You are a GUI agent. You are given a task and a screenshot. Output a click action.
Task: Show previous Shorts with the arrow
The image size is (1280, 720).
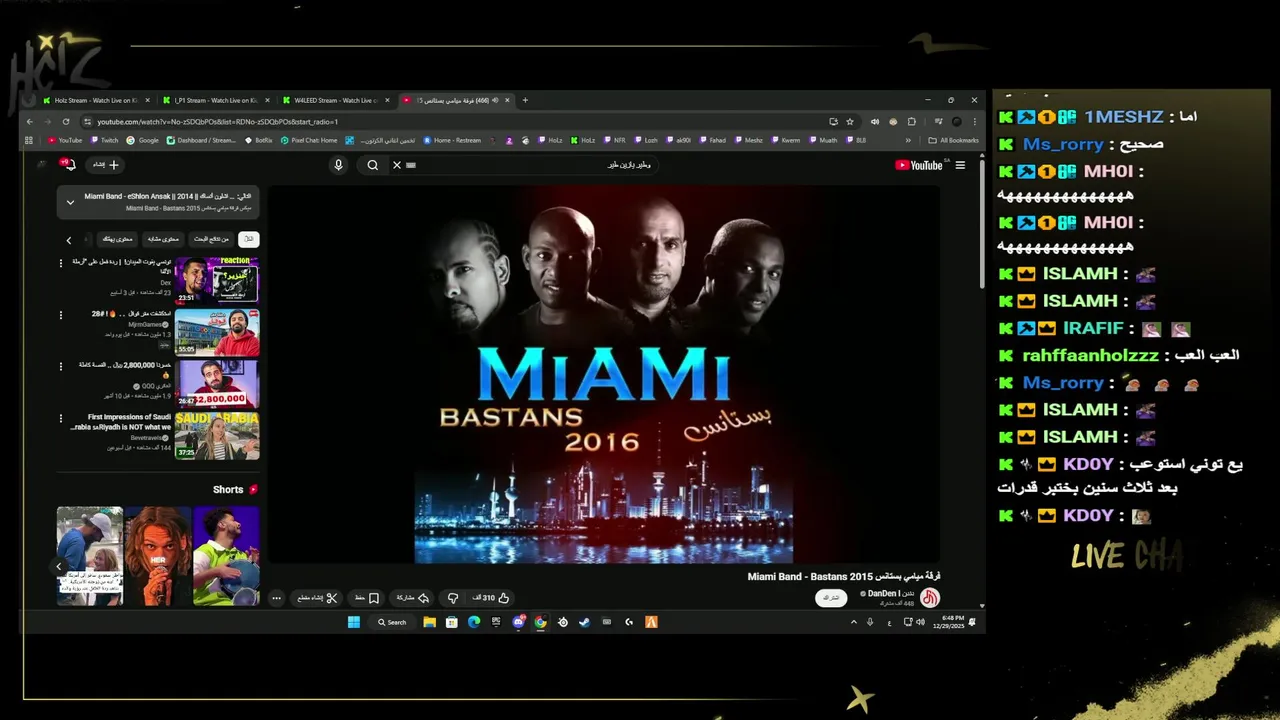pos(58,566)
